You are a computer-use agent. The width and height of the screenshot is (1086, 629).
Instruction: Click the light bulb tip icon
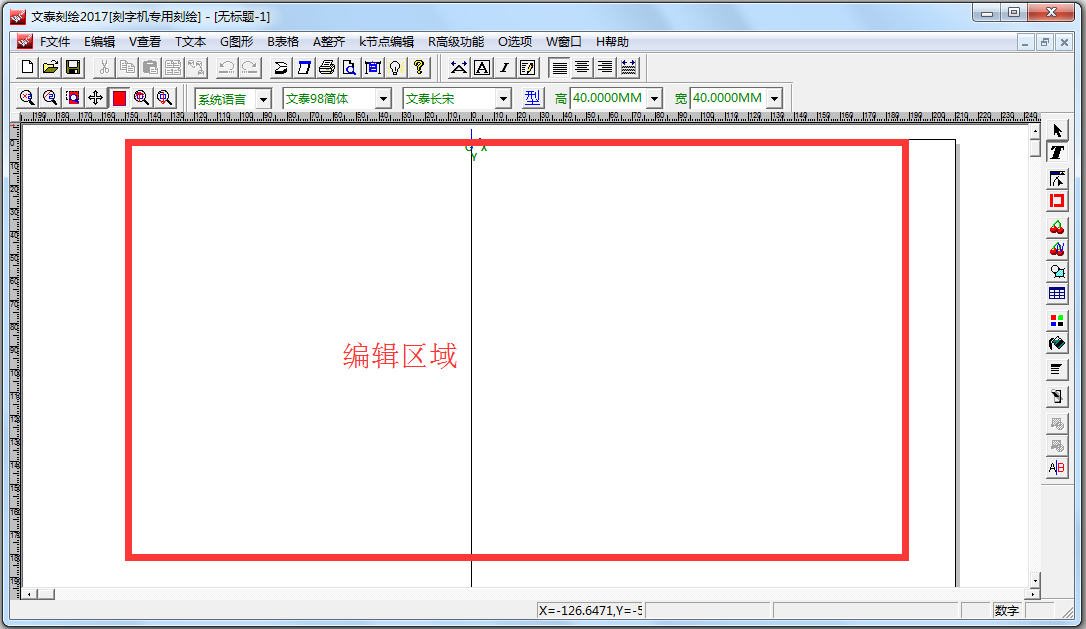(395, 67)
